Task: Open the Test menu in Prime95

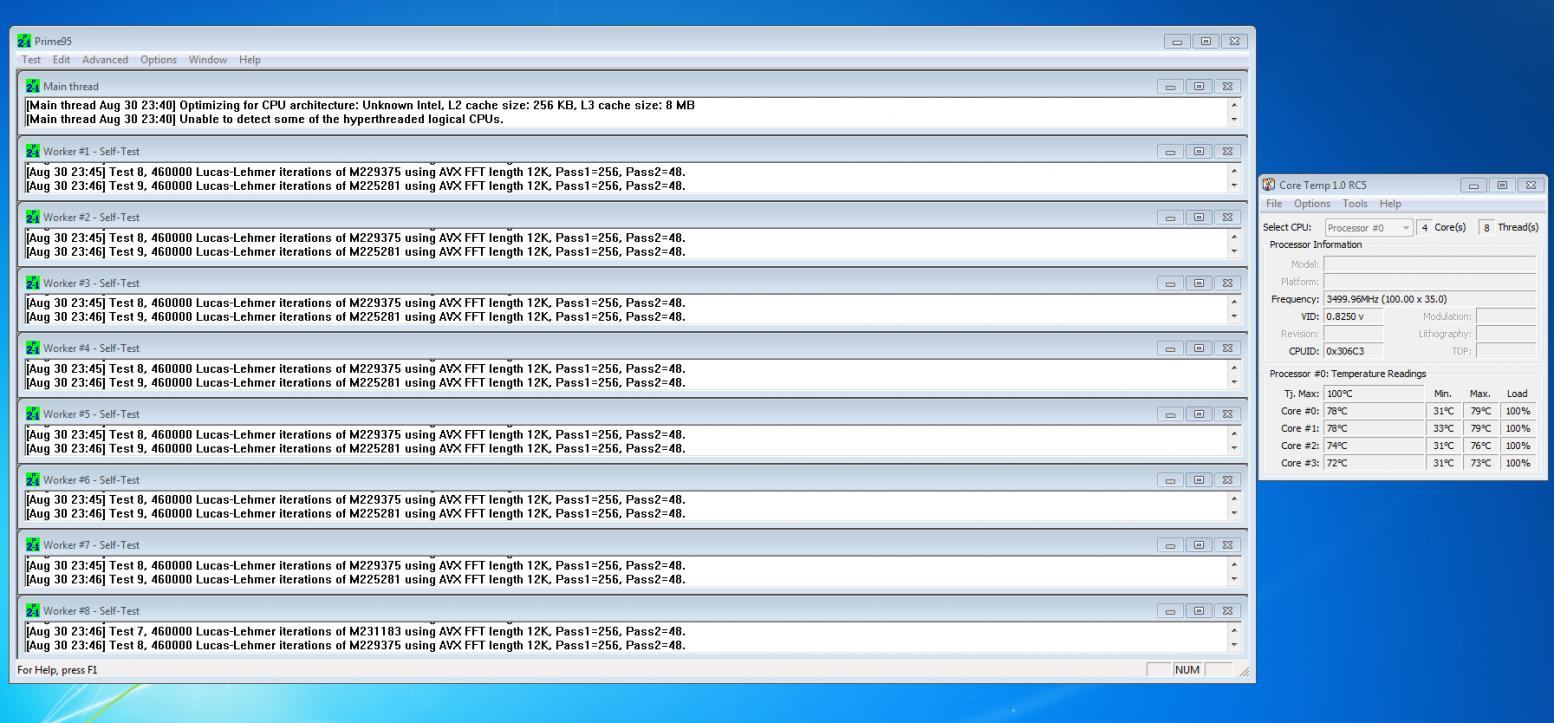Action: [33, 60]
